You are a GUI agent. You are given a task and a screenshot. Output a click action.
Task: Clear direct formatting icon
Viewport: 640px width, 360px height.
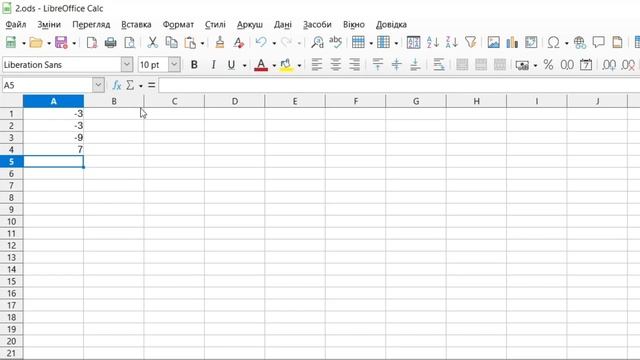tap(238, 42)
